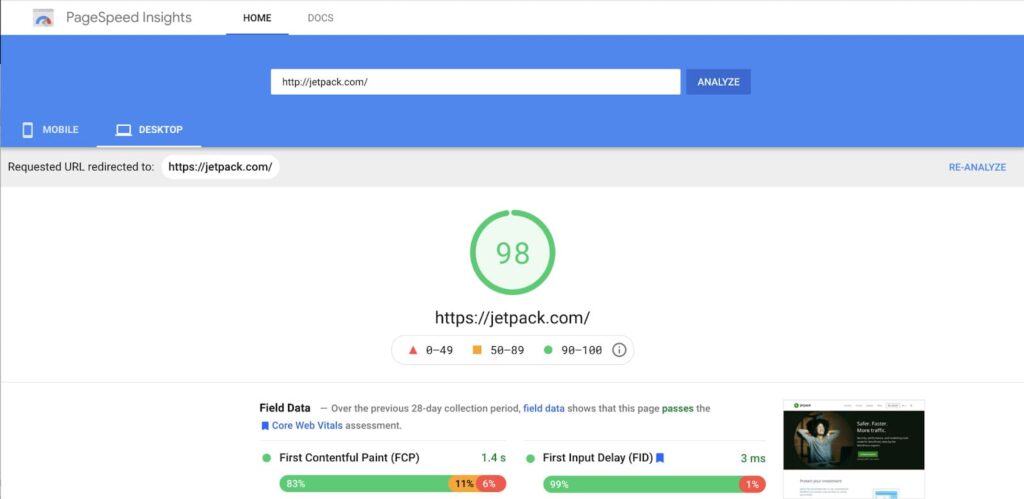Select the MOBILE results tab
Screen dimensions: 1024x499
[50, 129]
